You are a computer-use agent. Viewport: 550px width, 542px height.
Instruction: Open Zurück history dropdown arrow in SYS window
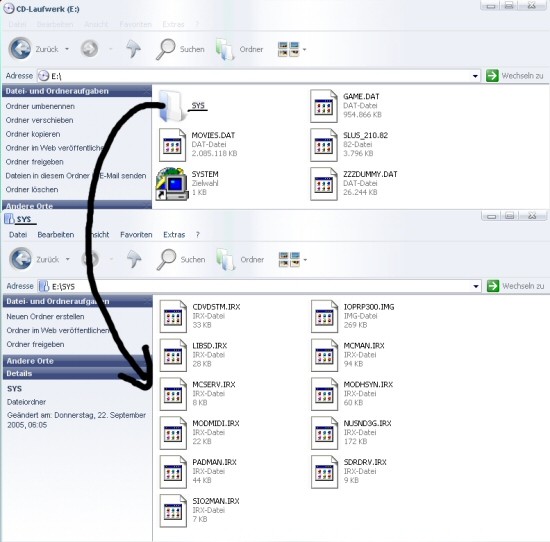point(68,260)
